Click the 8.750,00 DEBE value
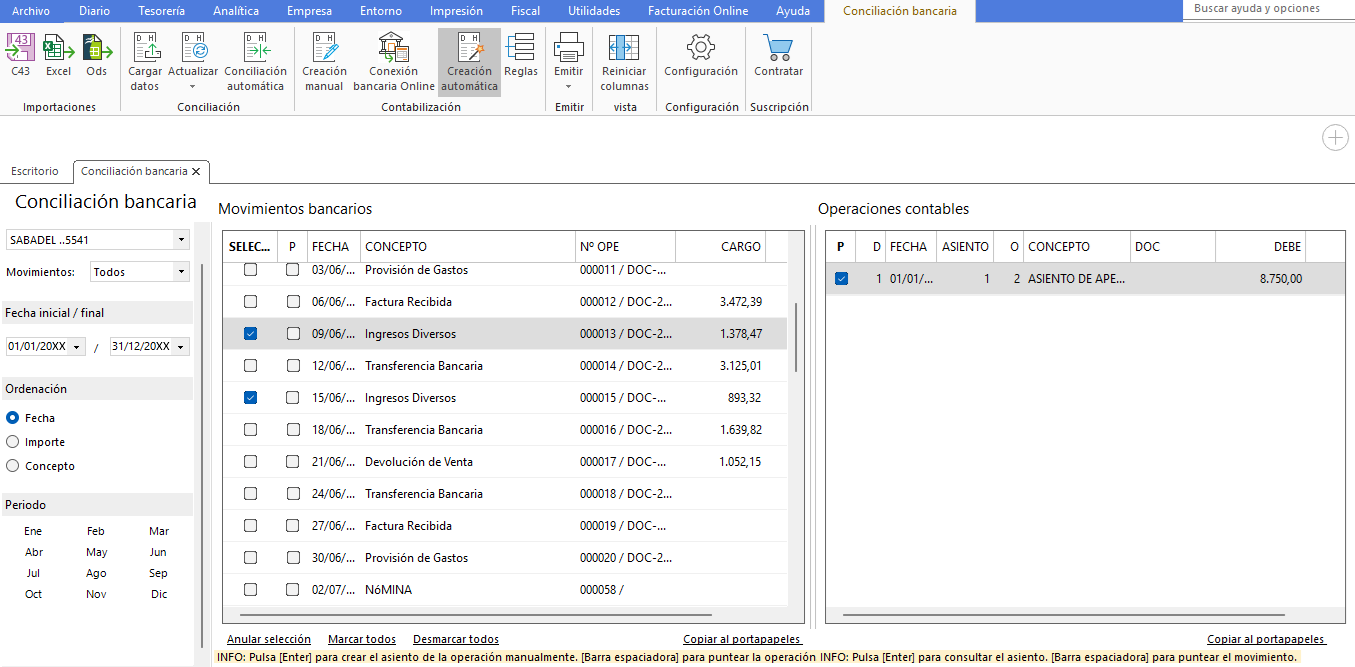 [x=1281, y=279]
